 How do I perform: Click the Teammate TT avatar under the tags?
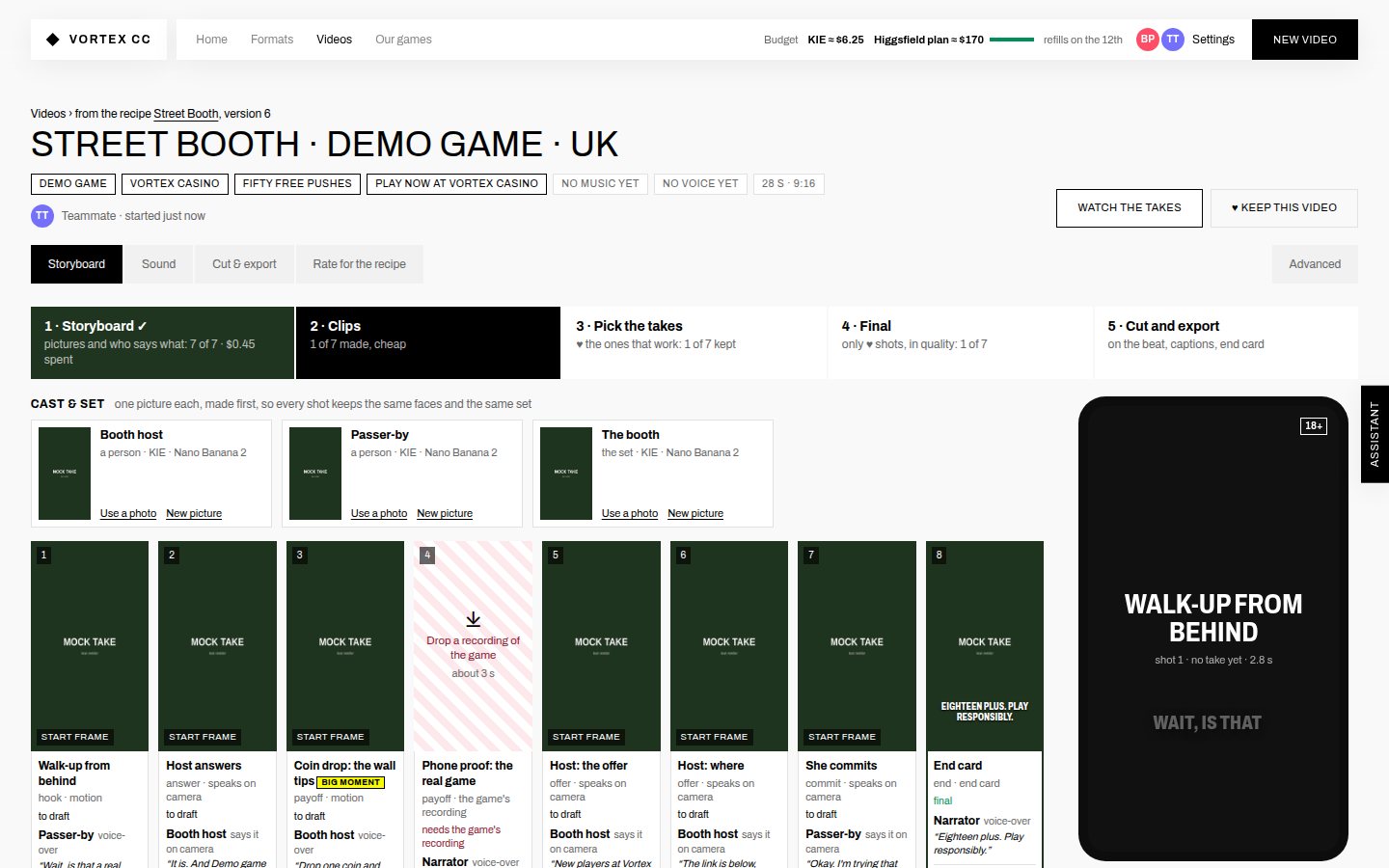tap(41, 216)
